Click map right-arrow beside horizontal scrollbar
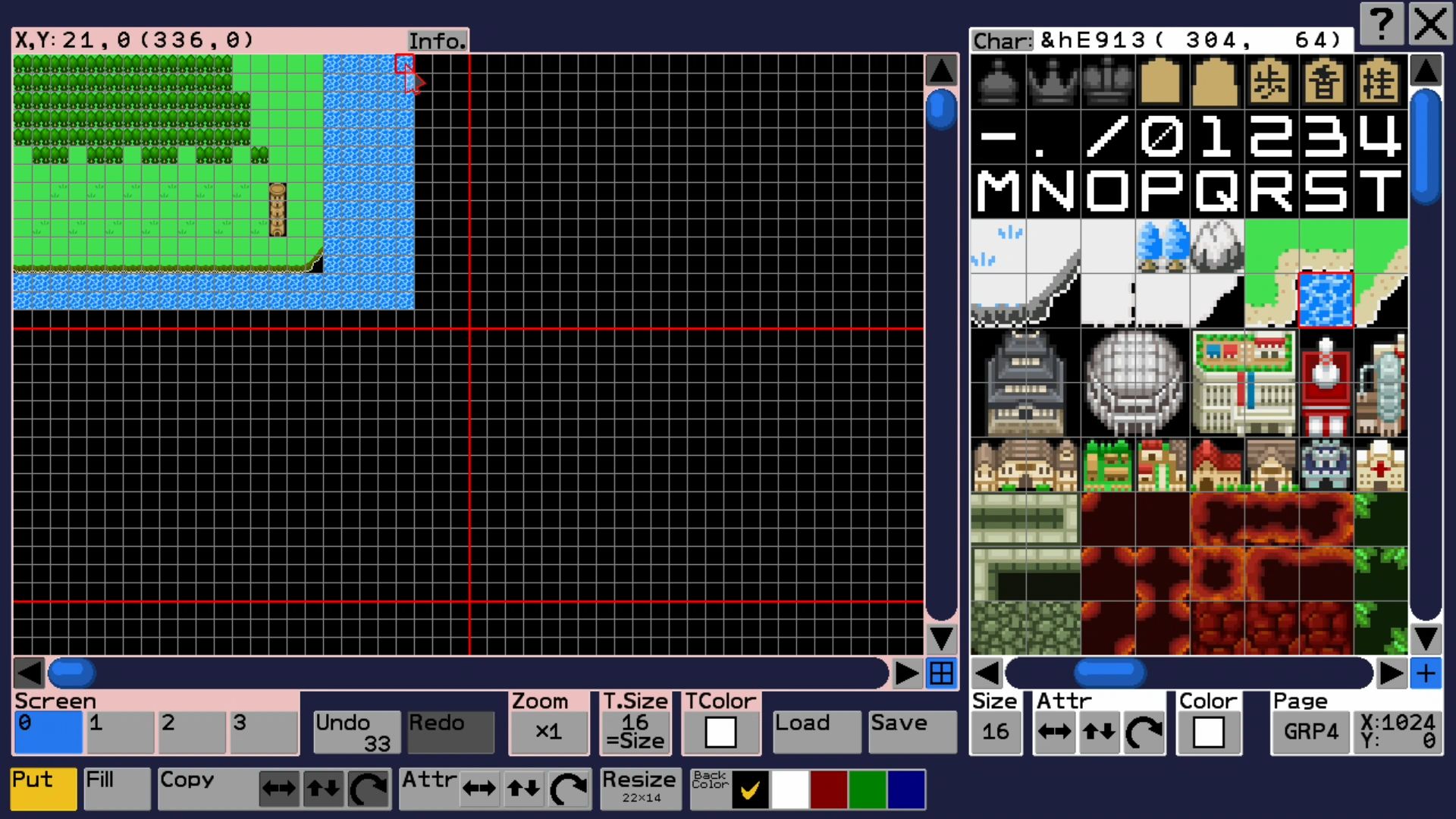The image size is (1456, 819). point(907,673)
